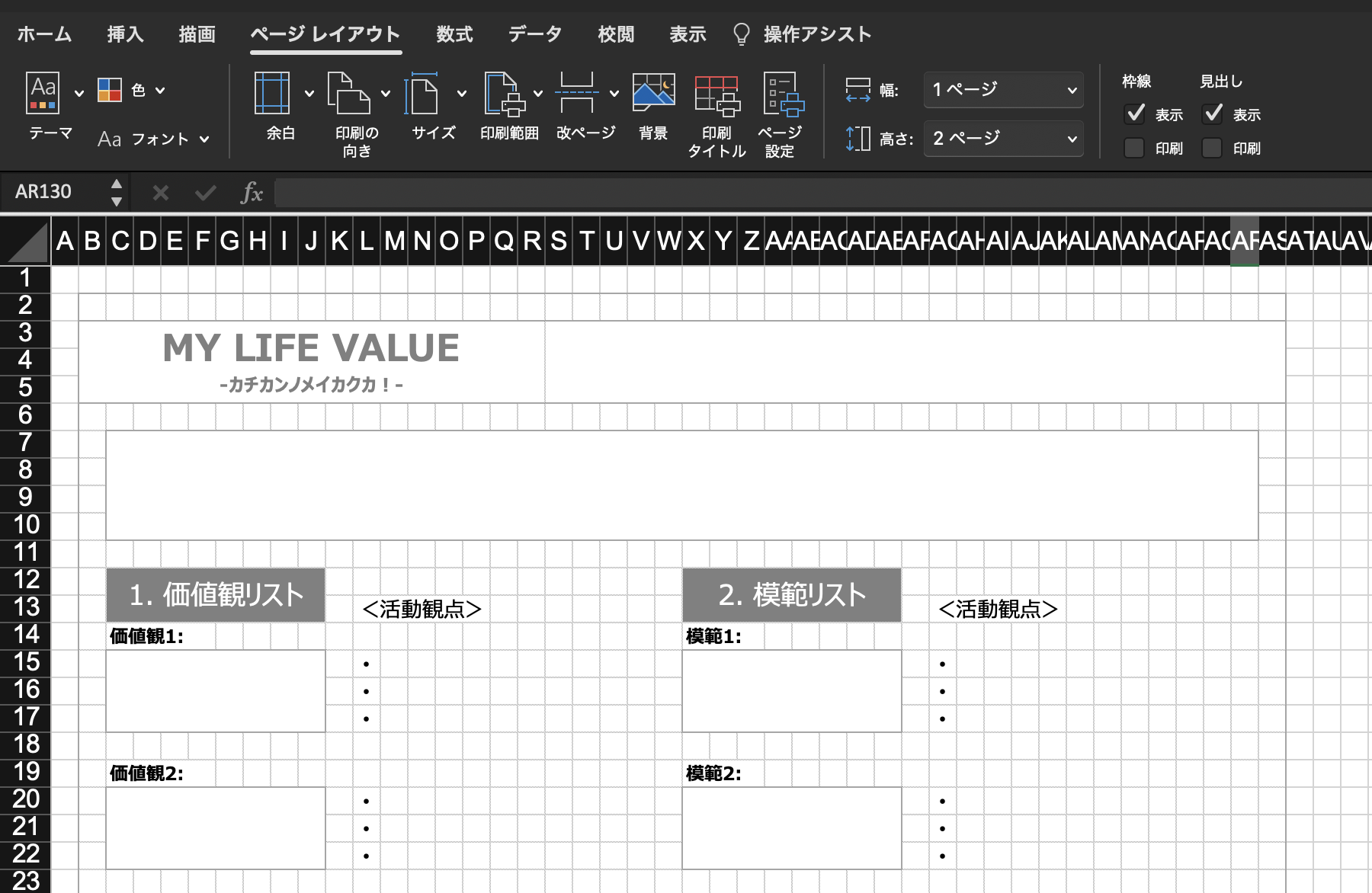1372x893 pixels.
Task: Enable the 枠線 印刷 gridlines checkbox
Action: point(1134,148)
